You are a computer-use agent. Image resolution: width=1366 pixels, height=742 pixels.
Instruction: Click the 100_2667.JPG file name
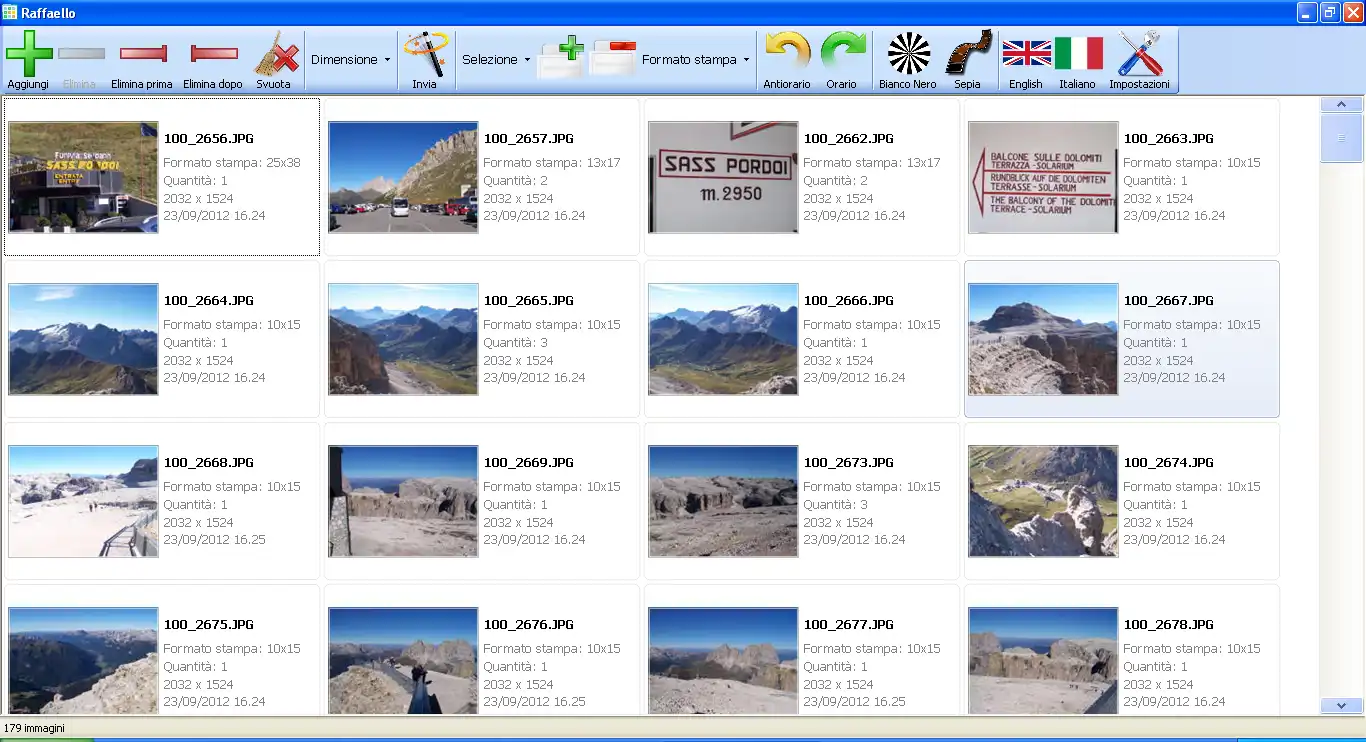pos(1168,301)
